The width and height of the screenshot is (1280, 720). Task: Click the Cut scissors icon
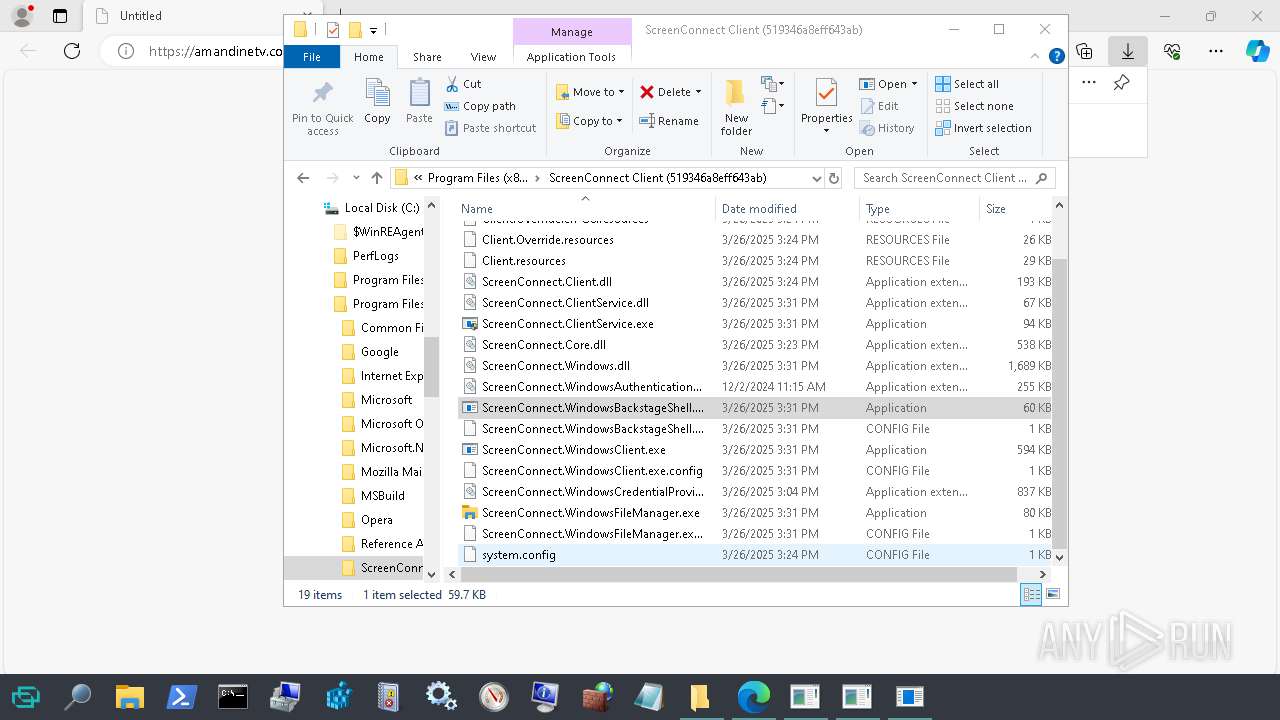pos(452,84)
